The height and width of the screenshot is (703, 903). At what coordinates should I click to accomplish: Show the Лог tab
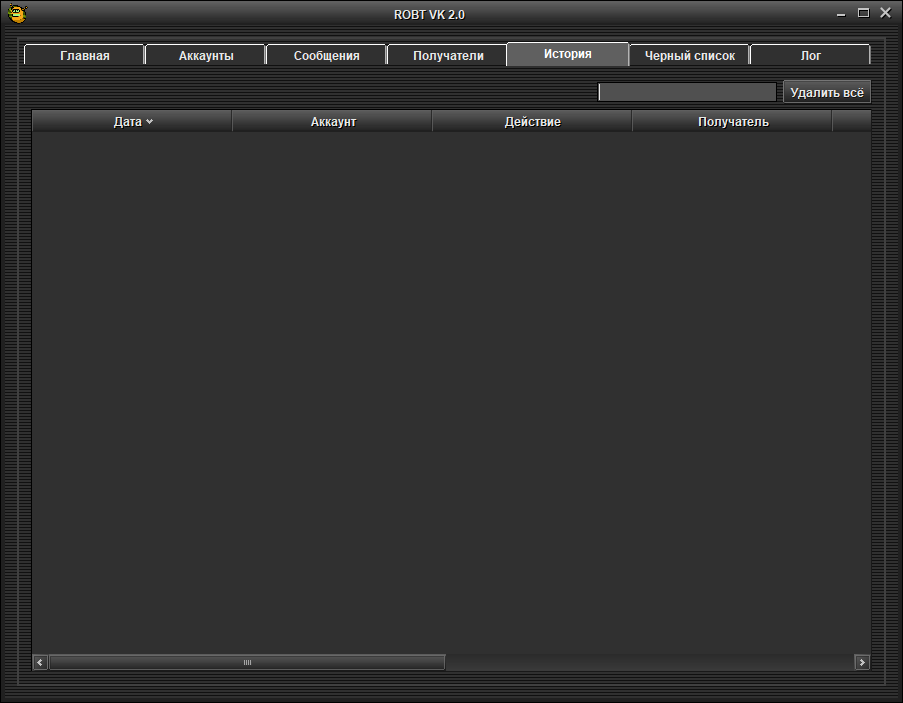(811, 56)
